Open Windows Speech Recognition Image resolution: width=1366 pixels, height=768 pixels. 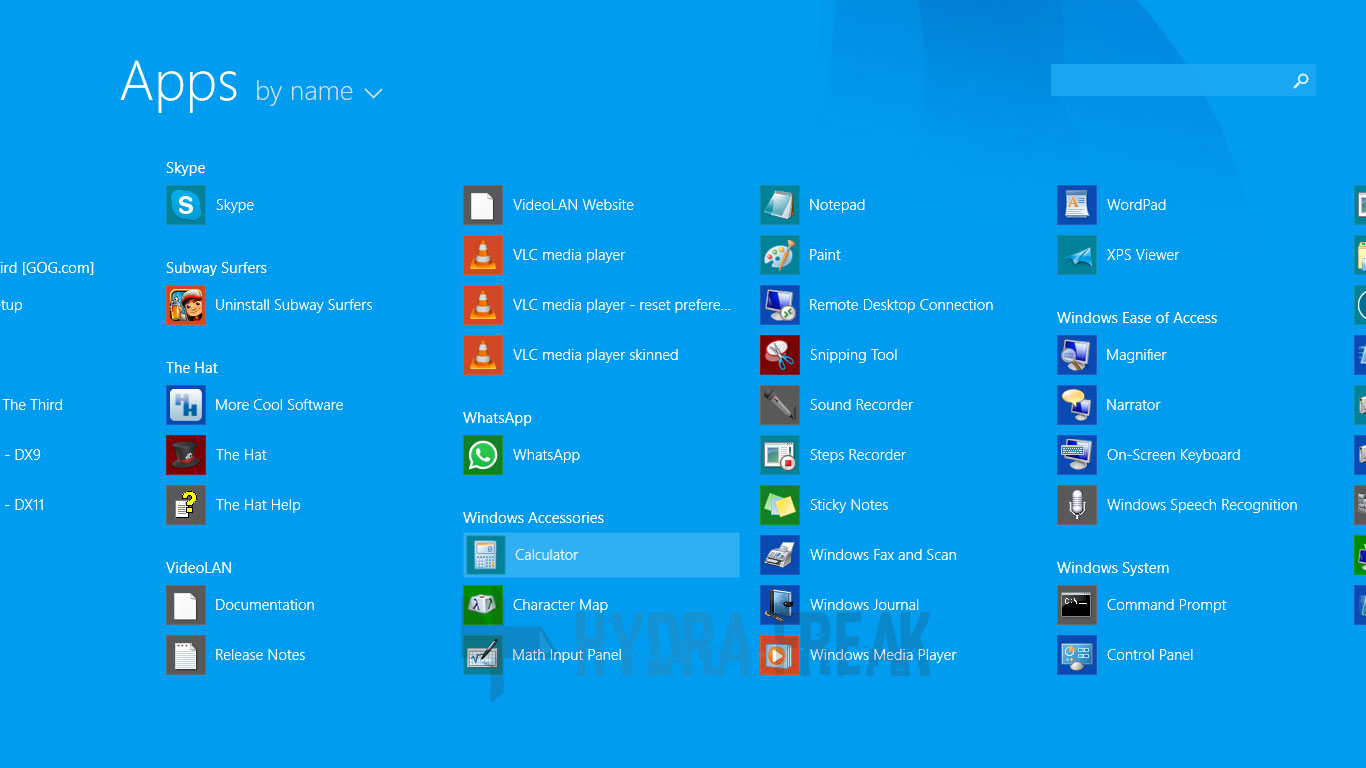coord(1201,505)
